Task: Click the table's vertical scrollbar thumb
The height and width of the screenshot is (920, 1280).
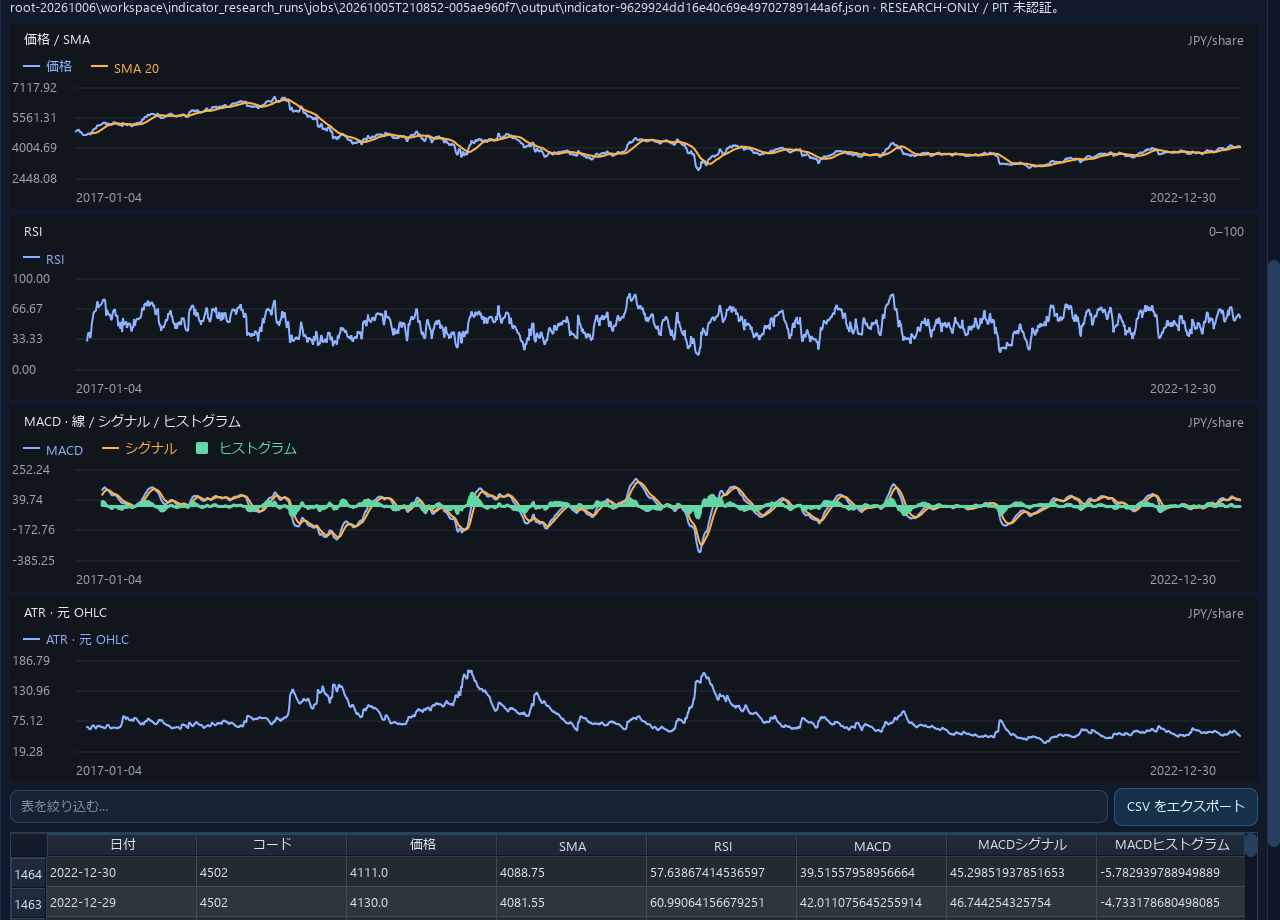Action: pyautogui.click(x=1251, y=846)
